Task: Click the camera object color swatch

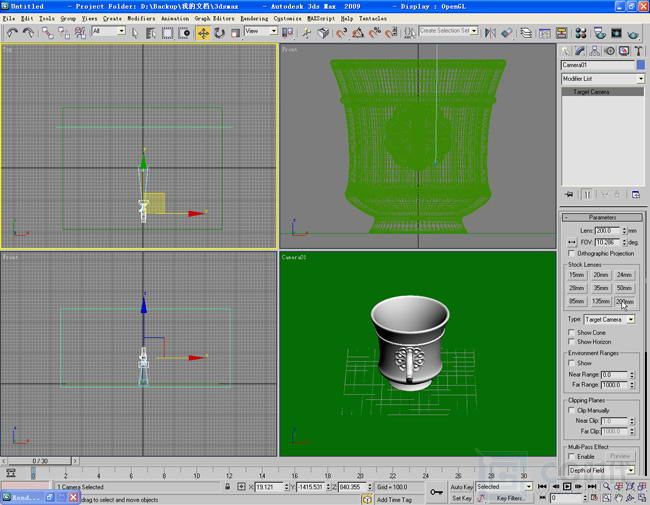Action: [640, 65]
